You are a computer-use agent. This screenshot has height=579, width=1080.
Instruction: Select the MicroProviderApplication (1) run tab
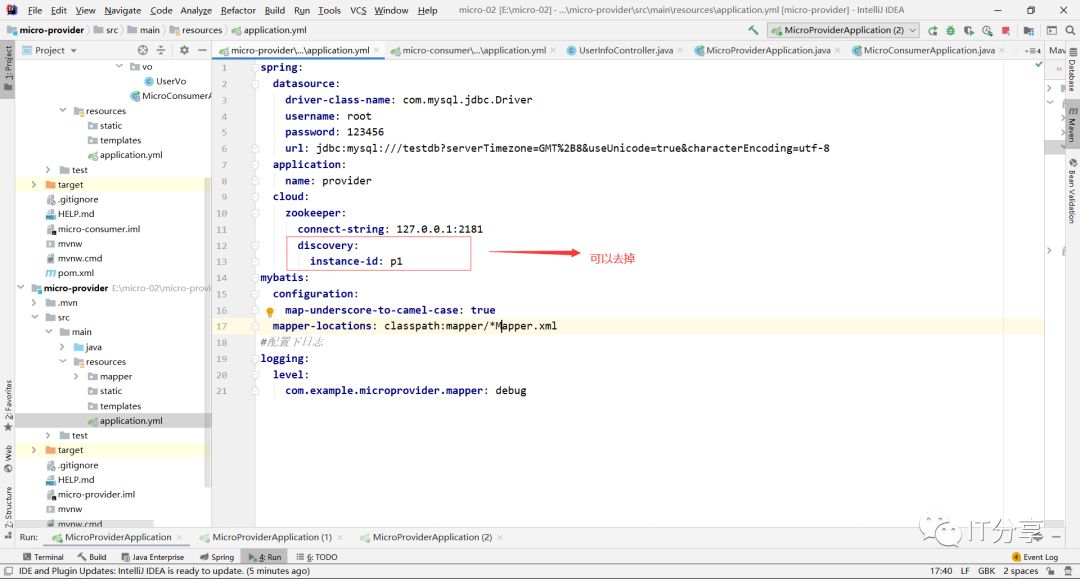(271, 537)
